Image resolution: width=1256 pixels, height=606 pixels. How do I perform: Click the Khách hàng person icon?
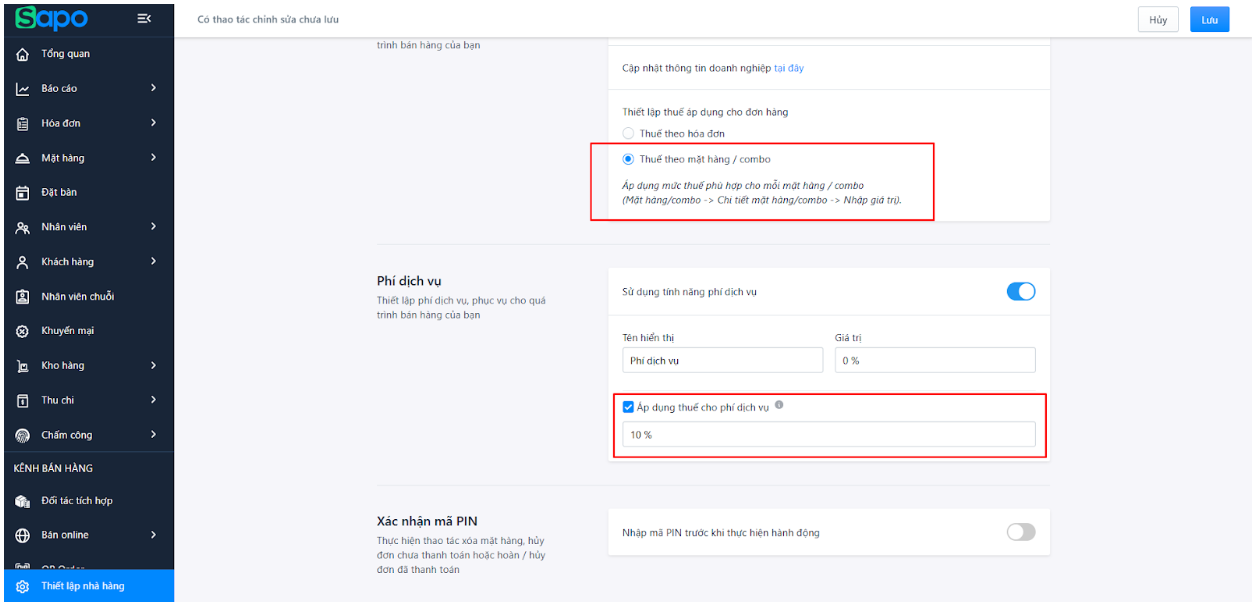(x=22, y=262)
